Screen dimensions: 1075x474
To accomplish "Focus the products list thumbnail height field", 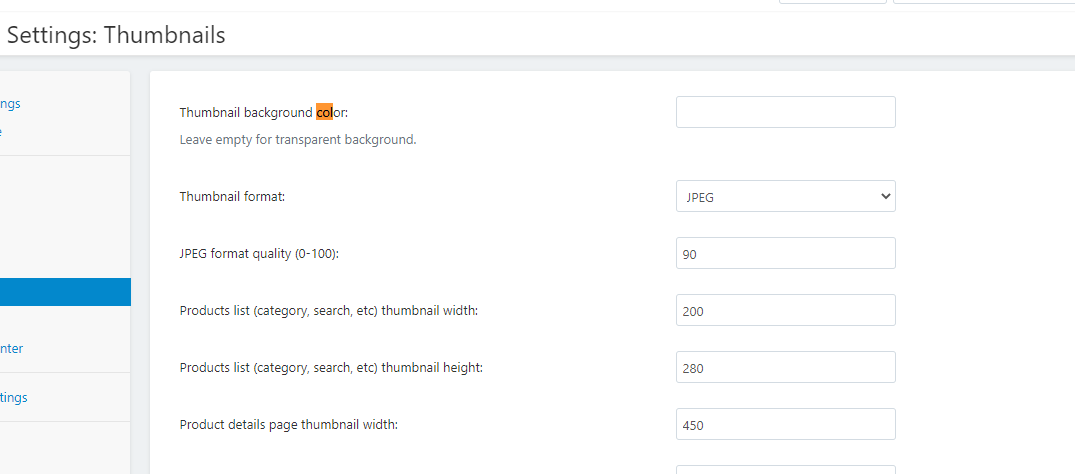I will [786, 367].
